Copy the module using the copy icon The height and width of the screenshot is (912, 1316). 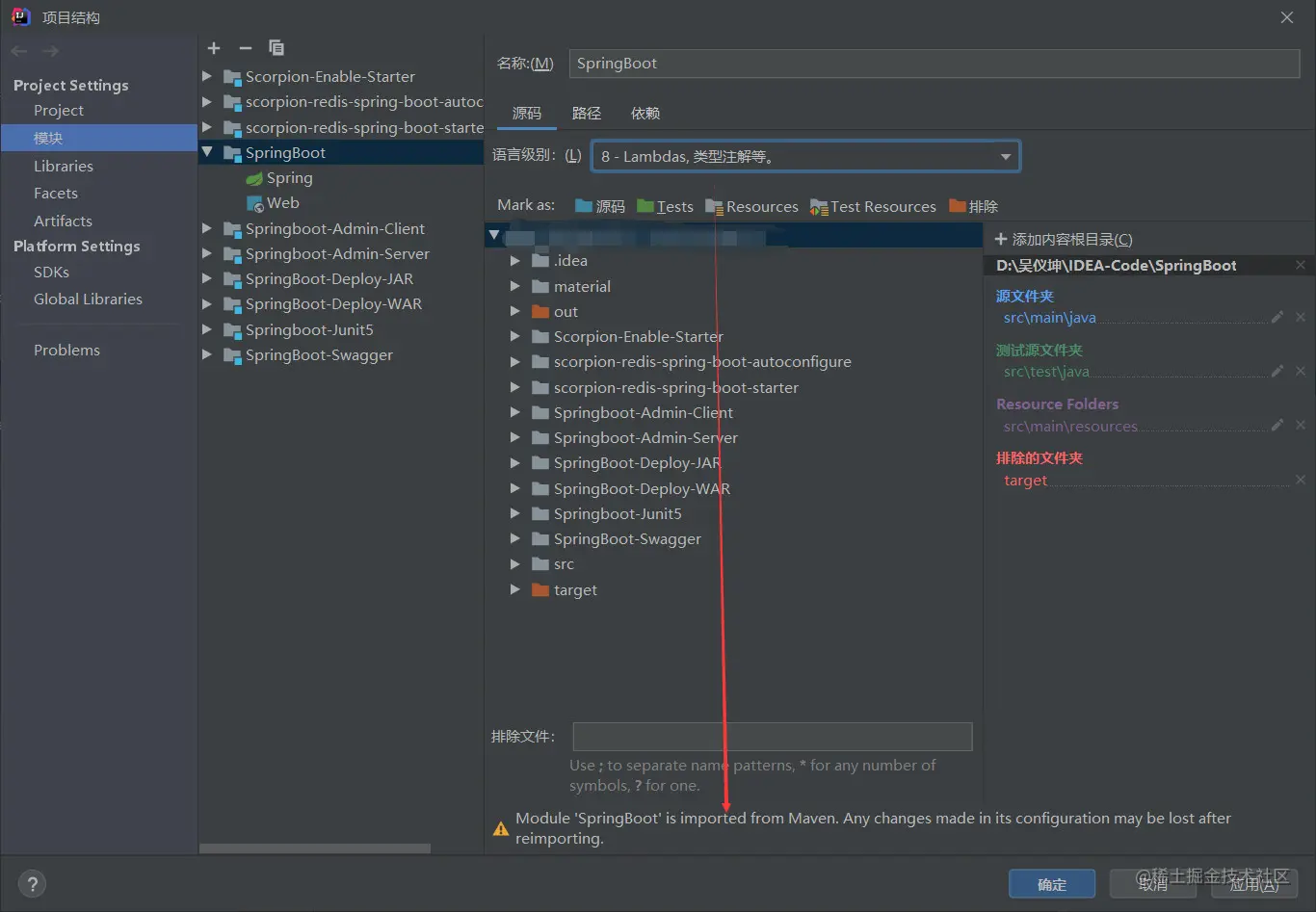click(276, 47)
